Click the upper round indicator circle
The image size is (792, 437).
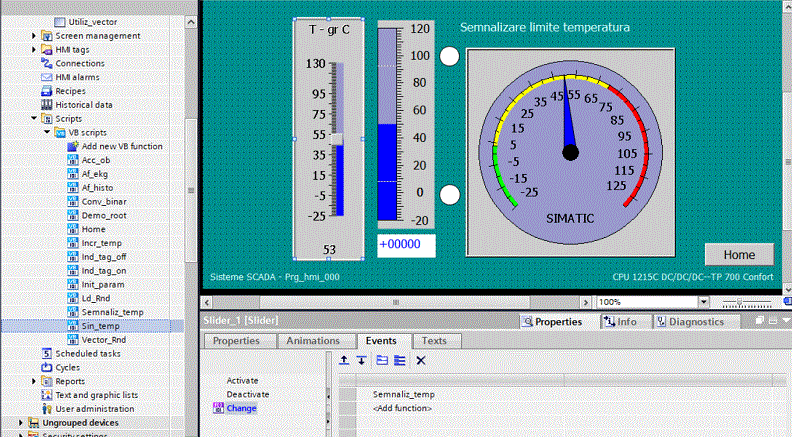(450, 56)
